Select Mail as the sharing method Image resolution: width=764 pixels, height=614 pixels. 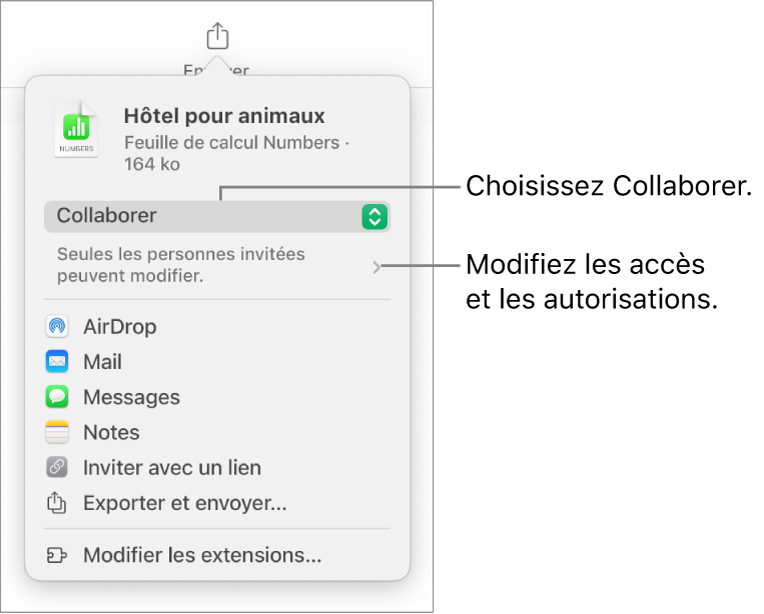[102, 362]
